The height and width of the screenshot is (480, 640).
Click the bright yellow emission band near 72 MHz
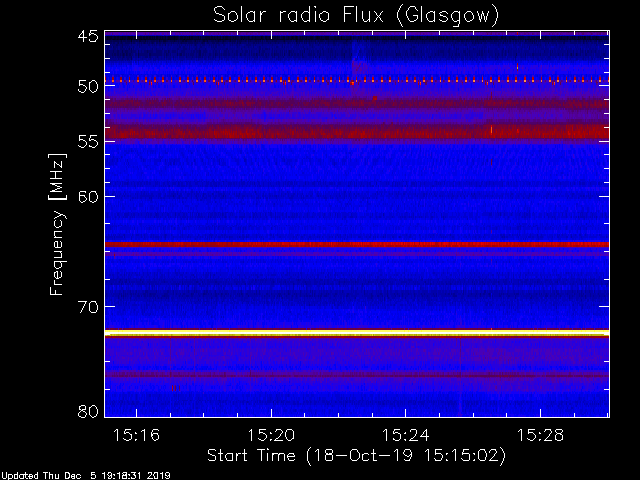pyautogui.click(x=357, y=333)
